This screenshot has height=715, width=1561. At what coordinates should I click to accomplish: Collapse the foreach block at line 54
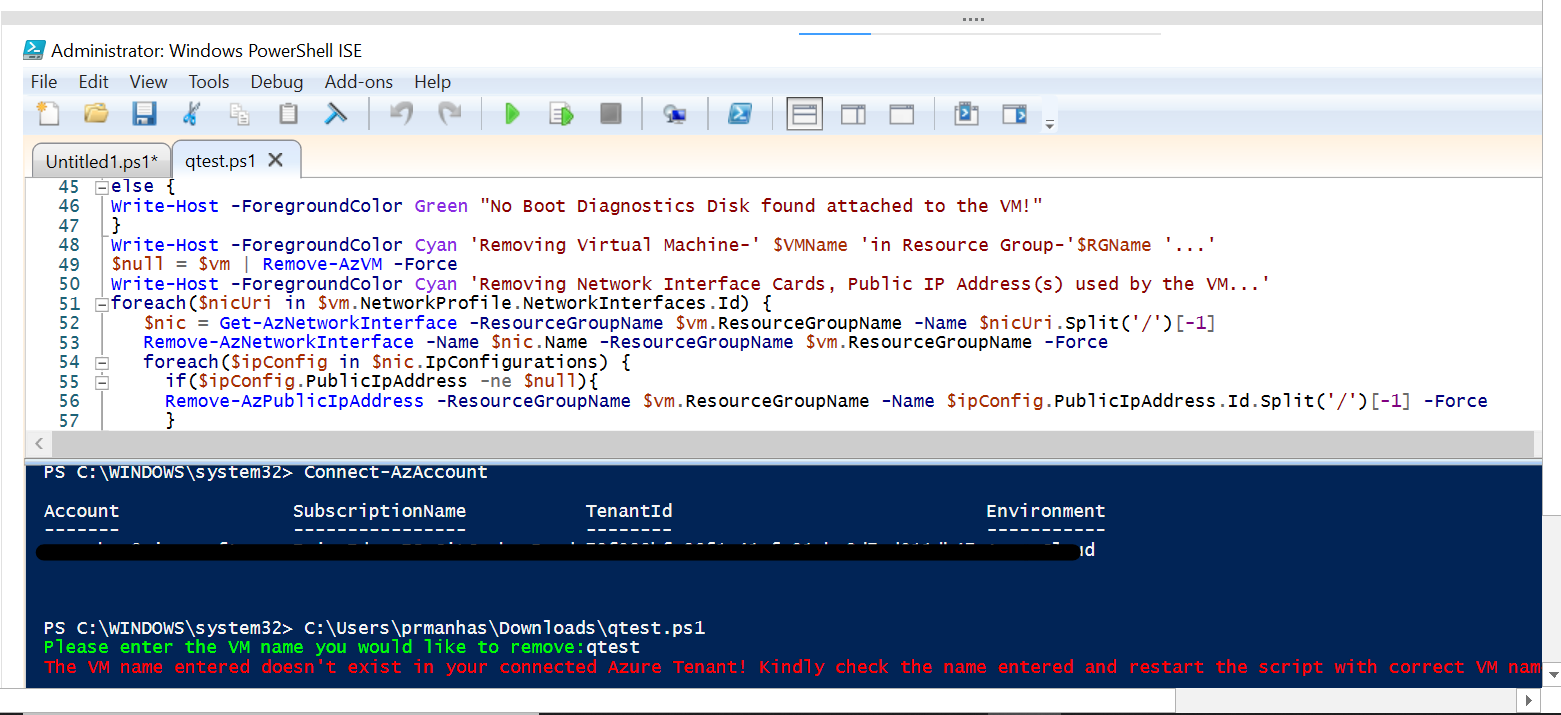(x=101, y=362)
